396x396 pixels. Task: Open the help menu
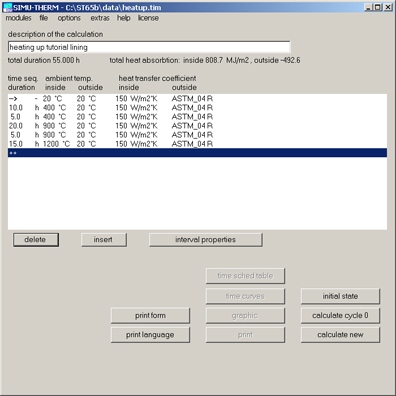point(123,18)
